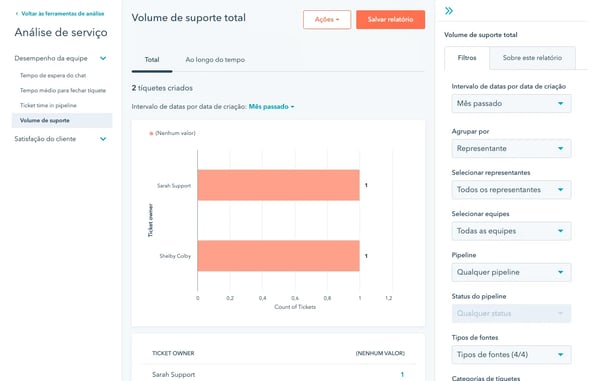The height and width of the screenshot is (381, 600).
Task: Open the Ações dropdown button
Action: click(x=327, y=20)
